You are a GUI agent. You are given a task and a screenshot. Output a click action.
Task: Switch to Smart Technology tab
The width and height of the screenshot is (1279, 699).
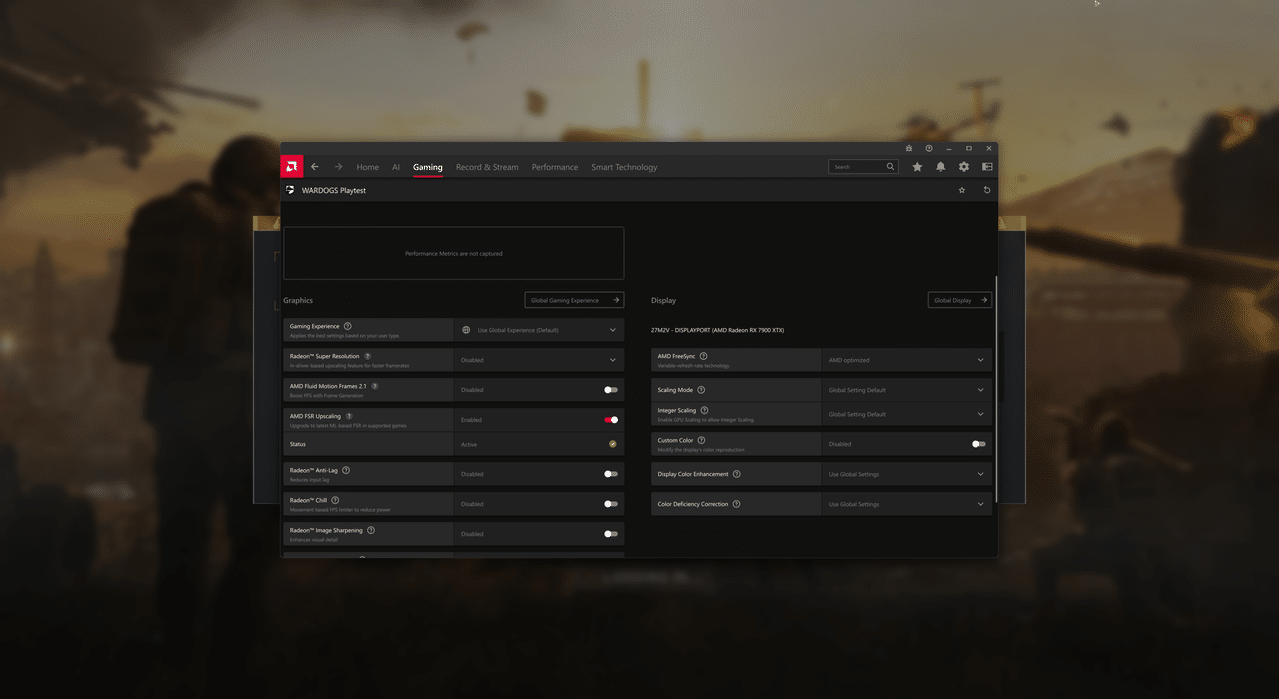tap(624, 167)
